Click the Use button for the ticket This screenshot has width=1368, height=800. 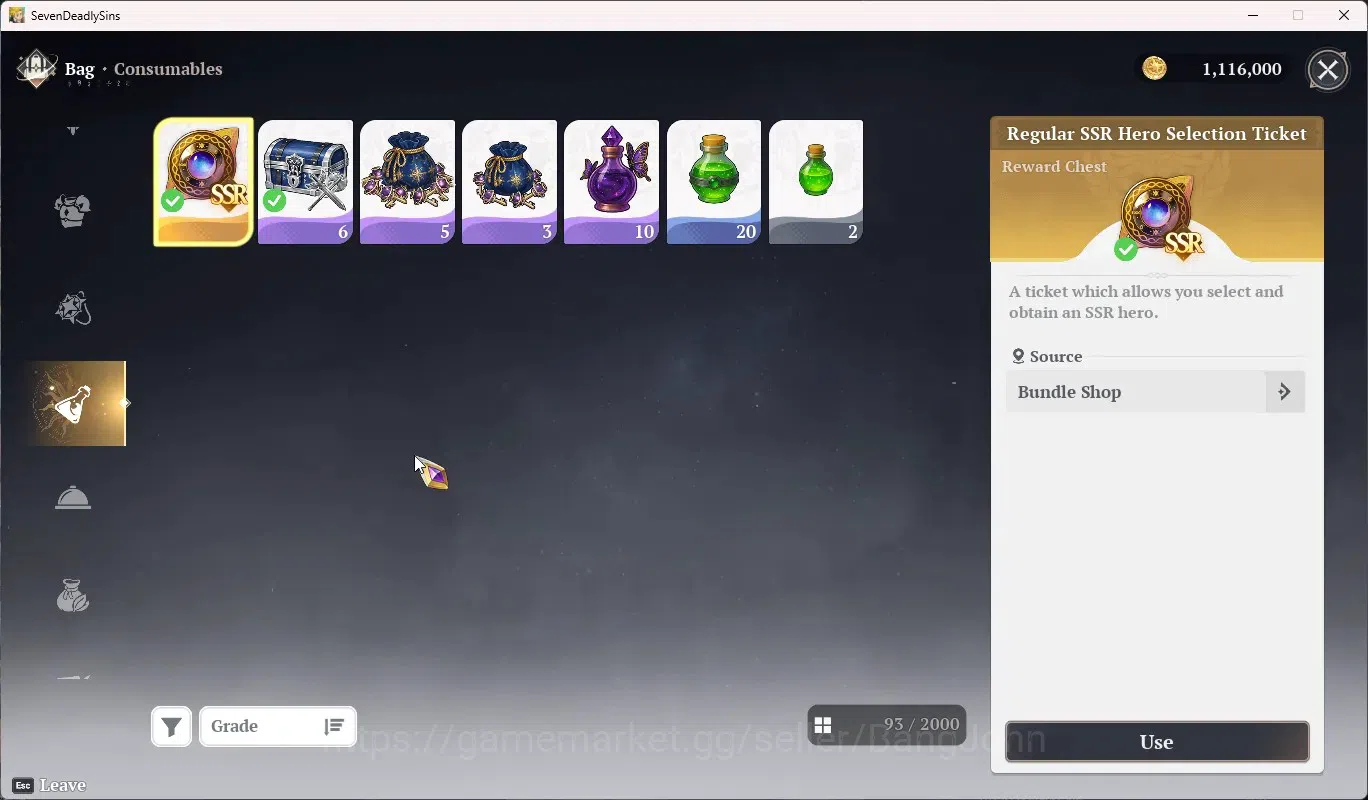click(1157, 742)
